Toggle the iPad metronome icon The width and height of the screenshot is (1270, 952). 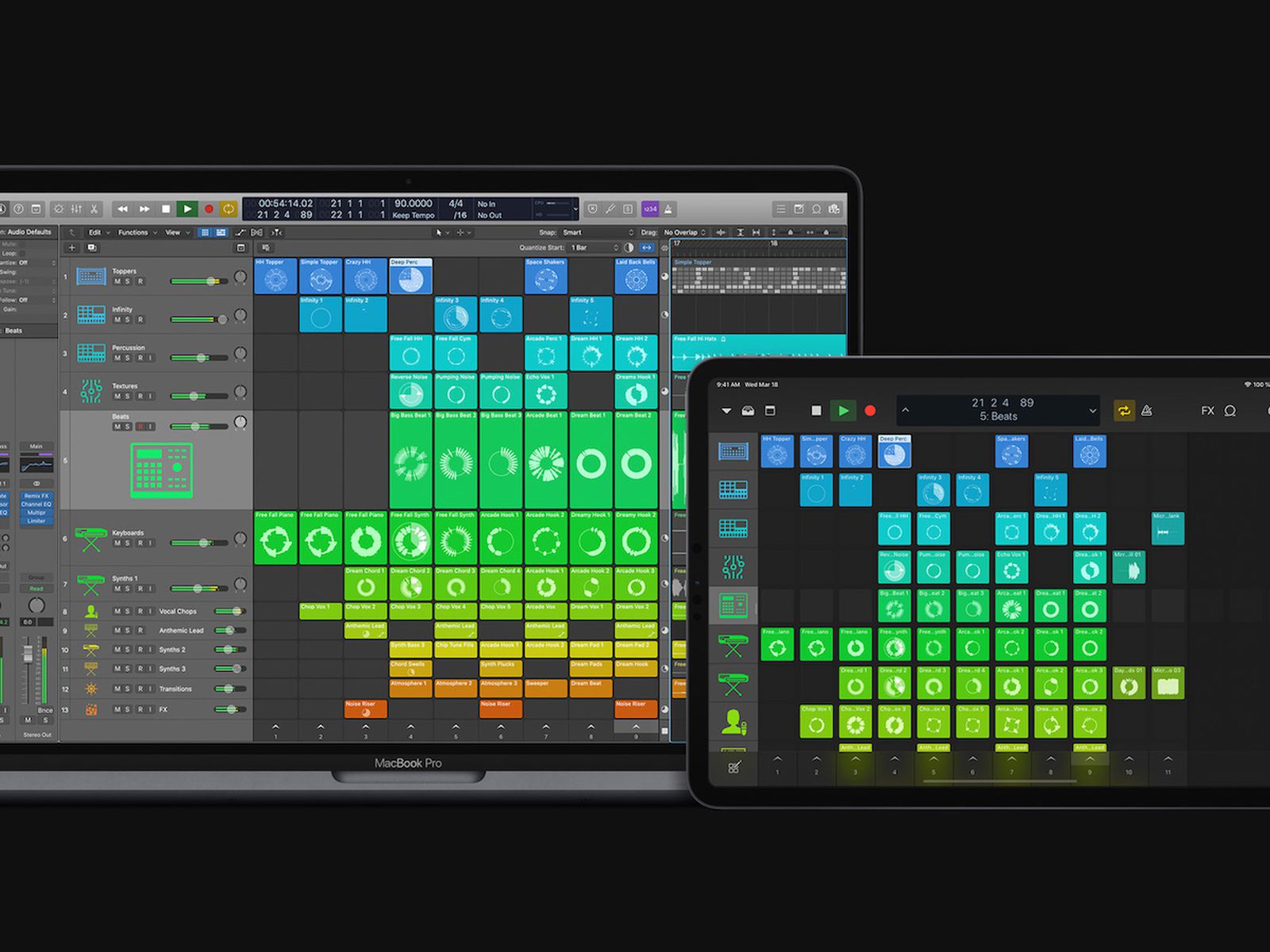pos(1147,411)
